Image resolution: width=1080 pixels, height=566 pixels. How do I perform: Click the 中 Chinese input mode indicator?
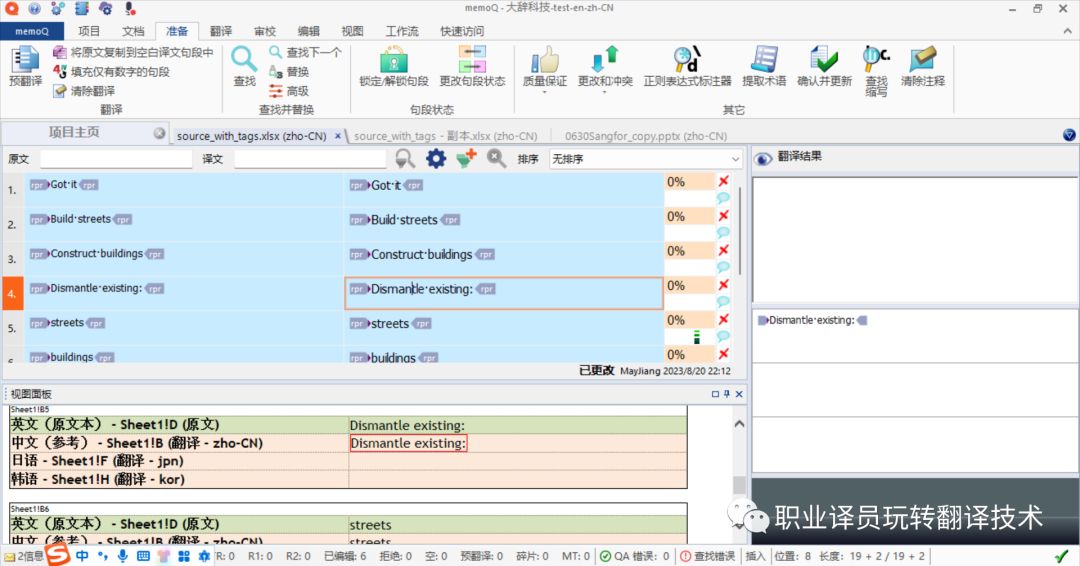[x=82, y=556]
